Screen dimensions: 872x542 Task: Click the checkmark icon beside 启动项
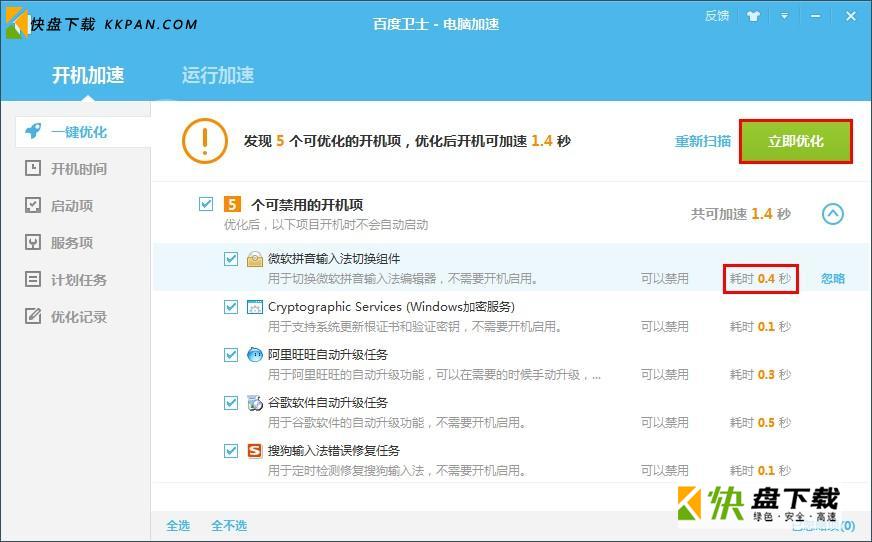33,205
